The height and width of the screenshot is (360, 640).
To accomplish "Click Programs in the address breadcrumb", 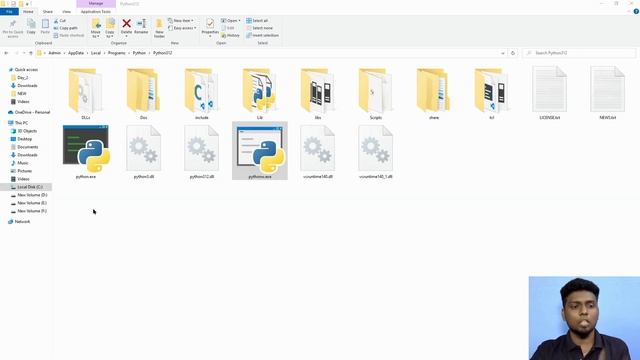I will click(117, 53).
